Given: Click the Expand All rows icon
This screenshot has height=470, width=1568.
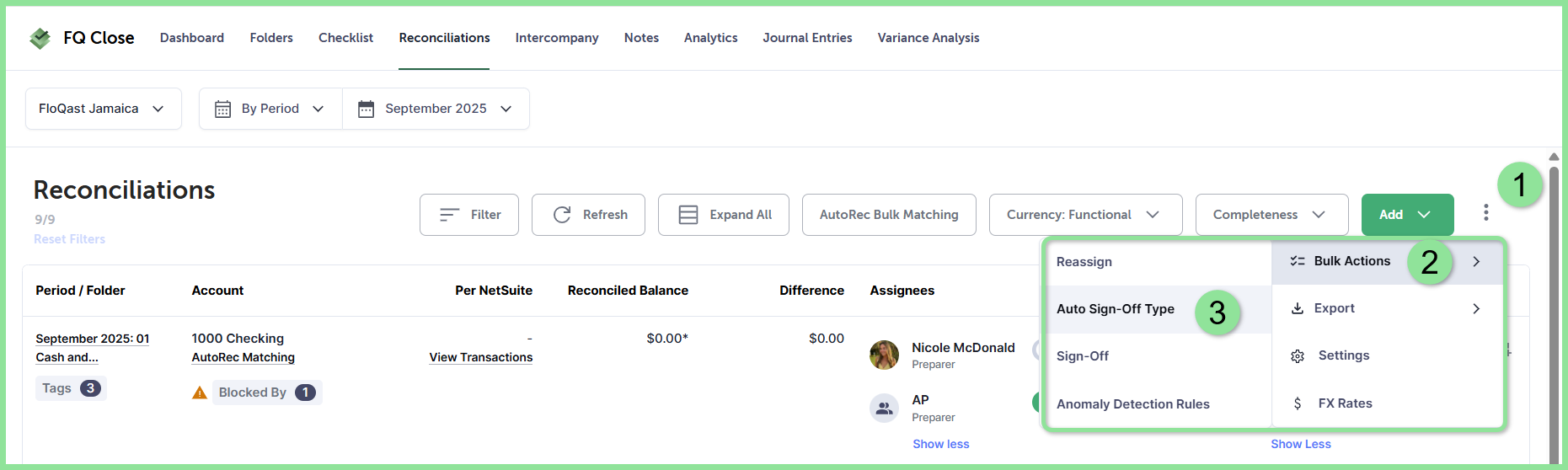Looking at the screenshot, I should click(688, 215).
